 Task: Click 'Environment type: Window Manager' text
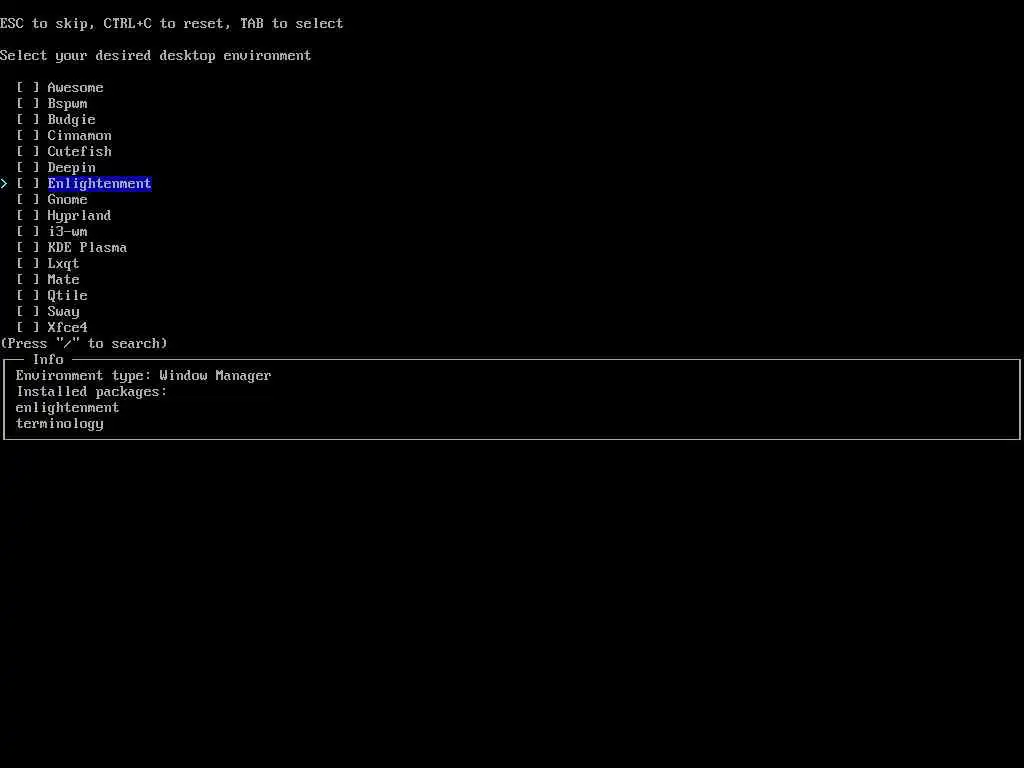pyautogui.click(x=143, y=376)
